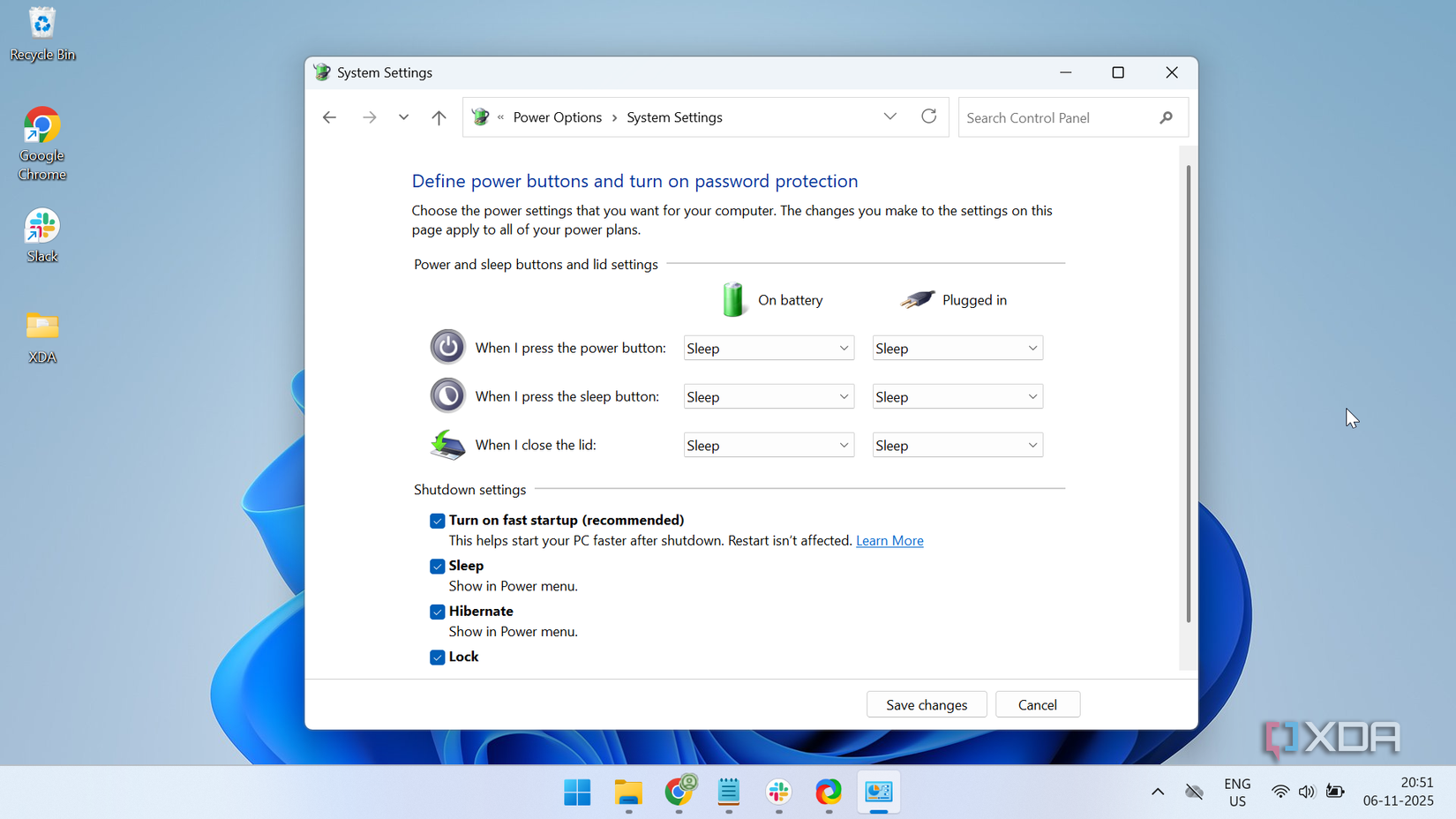1456x819 pixels.
Task: Click the battery icon above On battery column
Action: point(733,299)
